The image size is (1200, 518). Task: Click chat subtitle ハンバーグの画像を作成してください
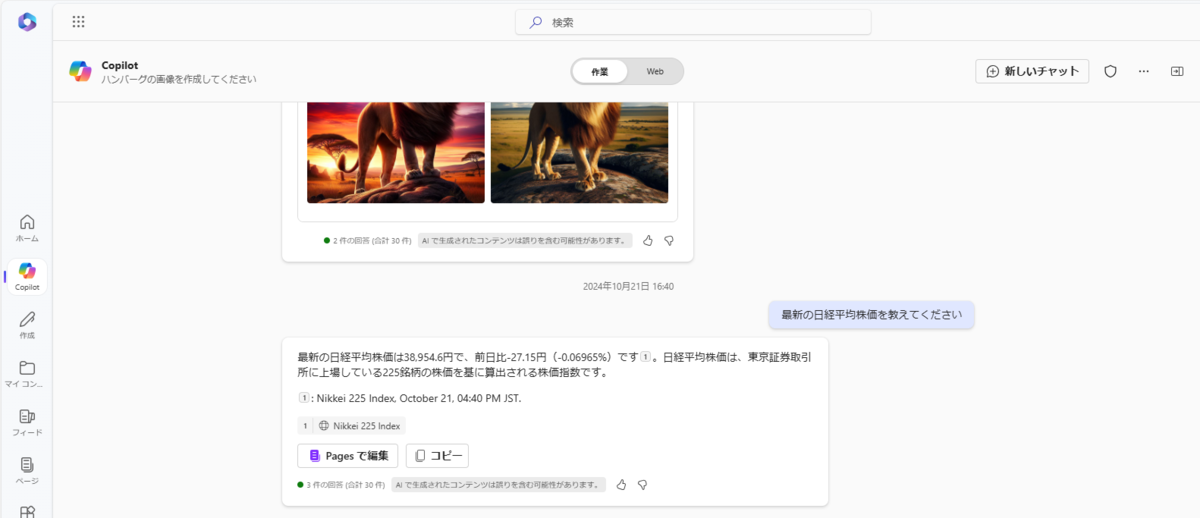[179, 78]
